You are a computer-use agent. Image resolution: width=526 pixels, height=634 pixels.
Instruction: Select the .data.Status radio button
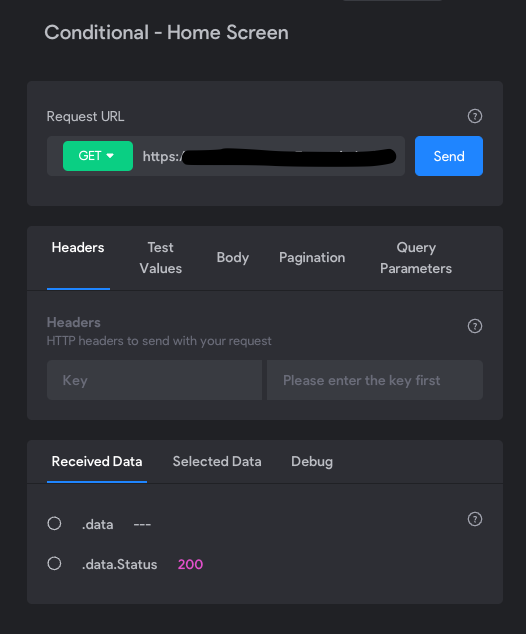(x=54, y=564)
